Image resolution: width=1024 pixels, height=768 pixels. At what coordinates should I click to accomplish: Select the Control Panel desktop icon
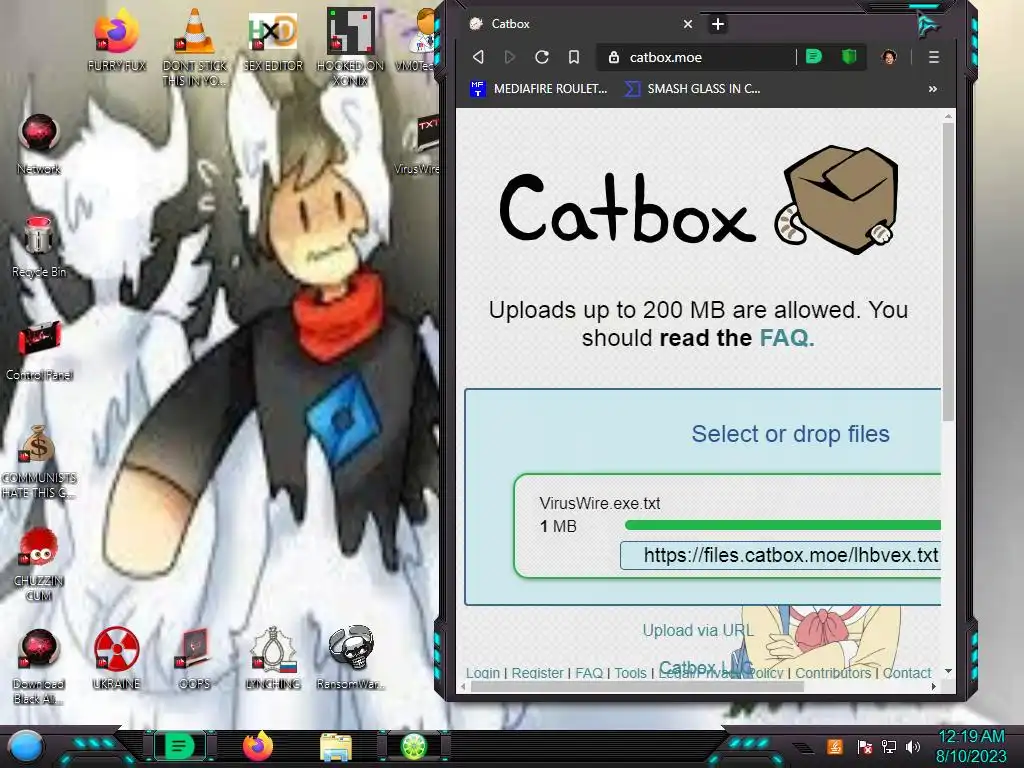point(39,351)
